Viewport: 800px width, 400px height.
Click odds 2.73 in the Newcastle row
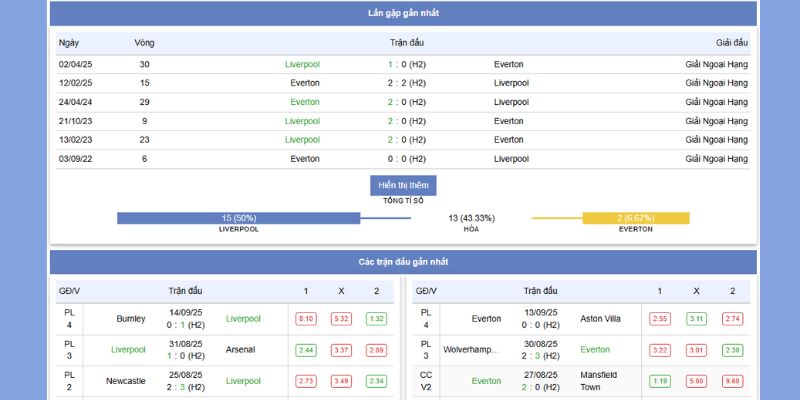306,381
